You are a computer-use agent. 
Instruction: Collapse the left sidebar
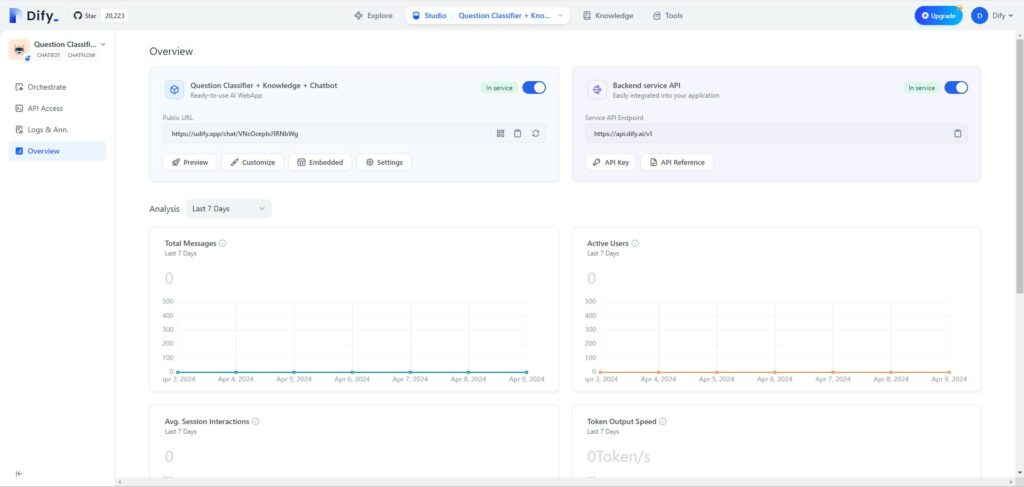(x=19, y=473)
